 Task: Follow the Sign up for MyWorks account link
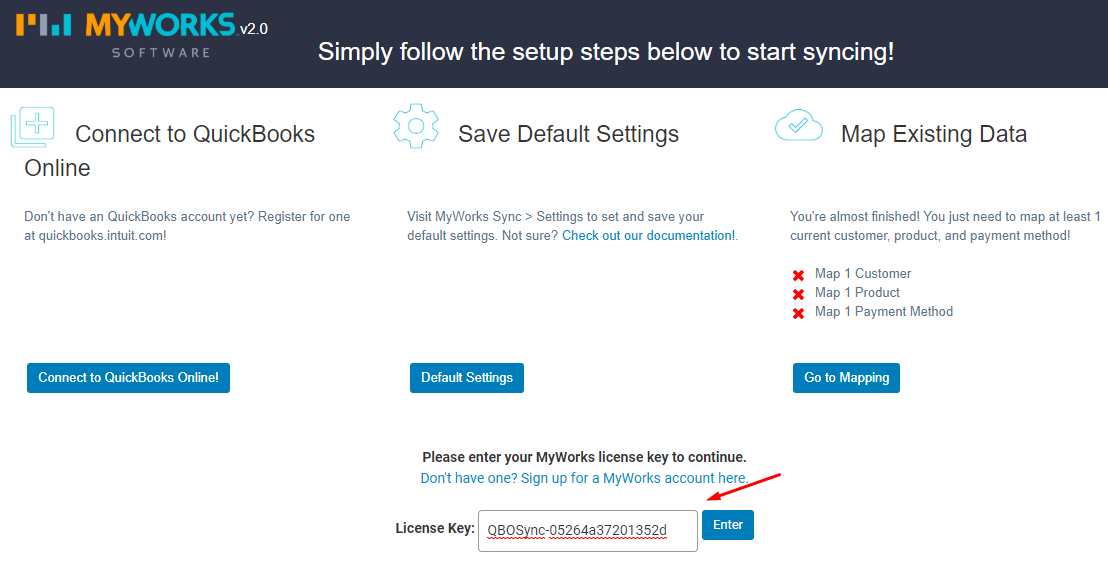584,478
